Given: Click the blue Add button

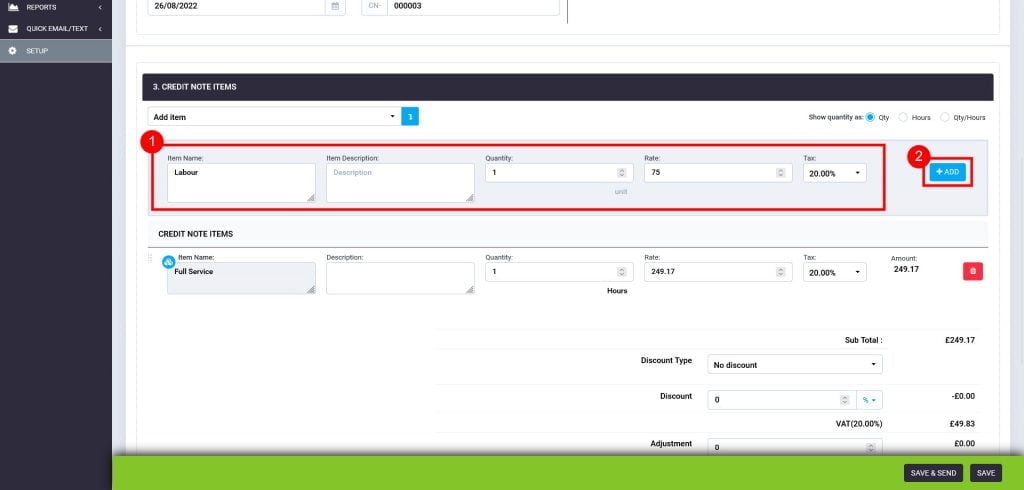Looking at the screenshot, I should [947, 172].
